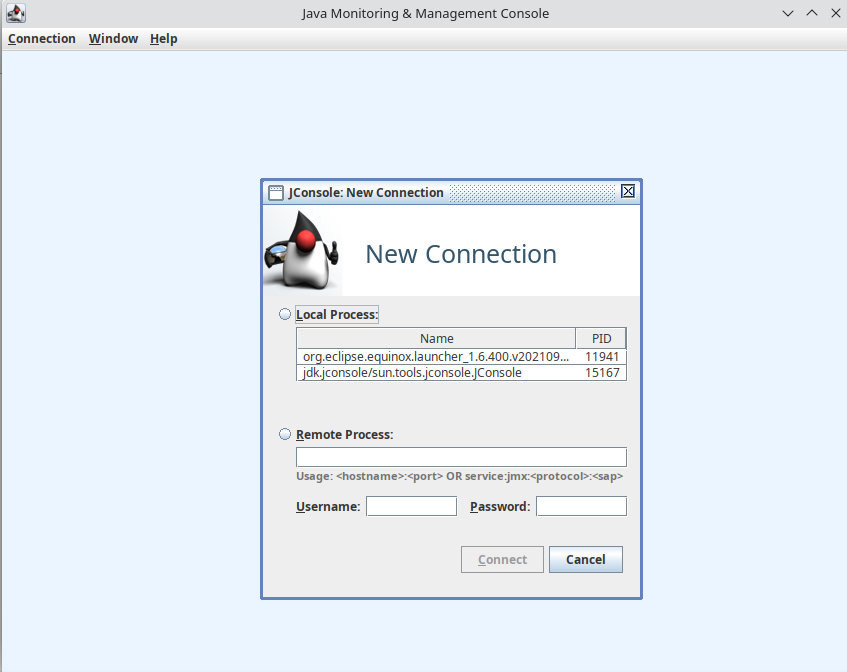
Task: Click the Password input field
Action: [581, 506]
